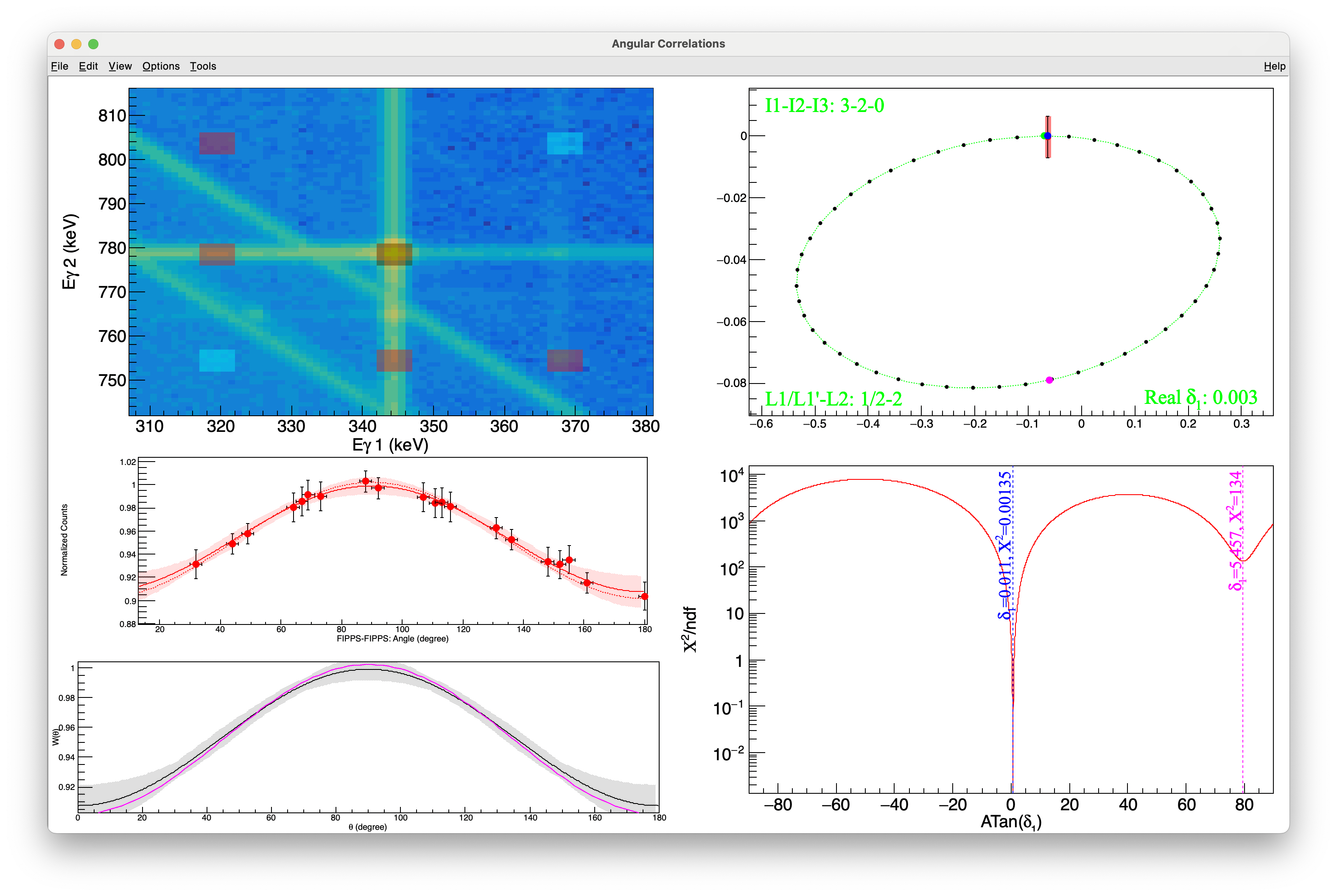Open the Edit menu

(x=88, y=66)
